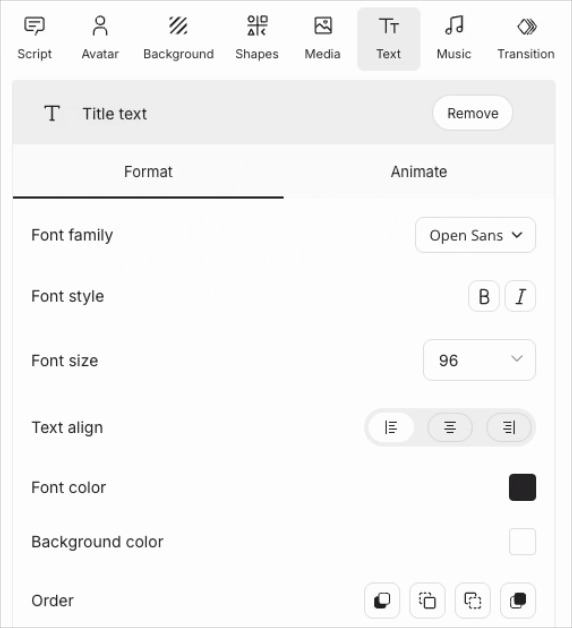Remove the Title text element
The height and width of the screenshot is (628, 572).
tap(473, 113)
